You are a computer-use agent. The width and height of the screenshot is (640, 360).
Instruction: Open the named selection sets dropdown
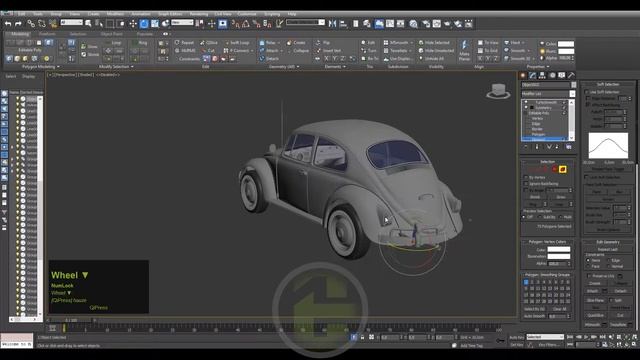pos(305,22)
